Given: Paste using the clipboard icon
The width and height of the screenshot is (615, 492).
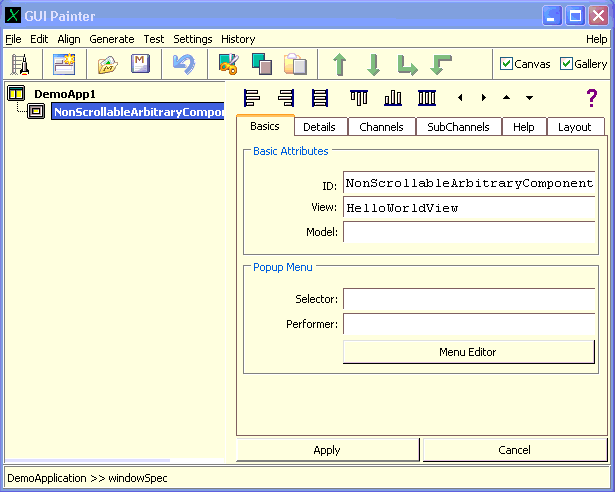Looking at the screenshot, I should click(x=295, y=64).
